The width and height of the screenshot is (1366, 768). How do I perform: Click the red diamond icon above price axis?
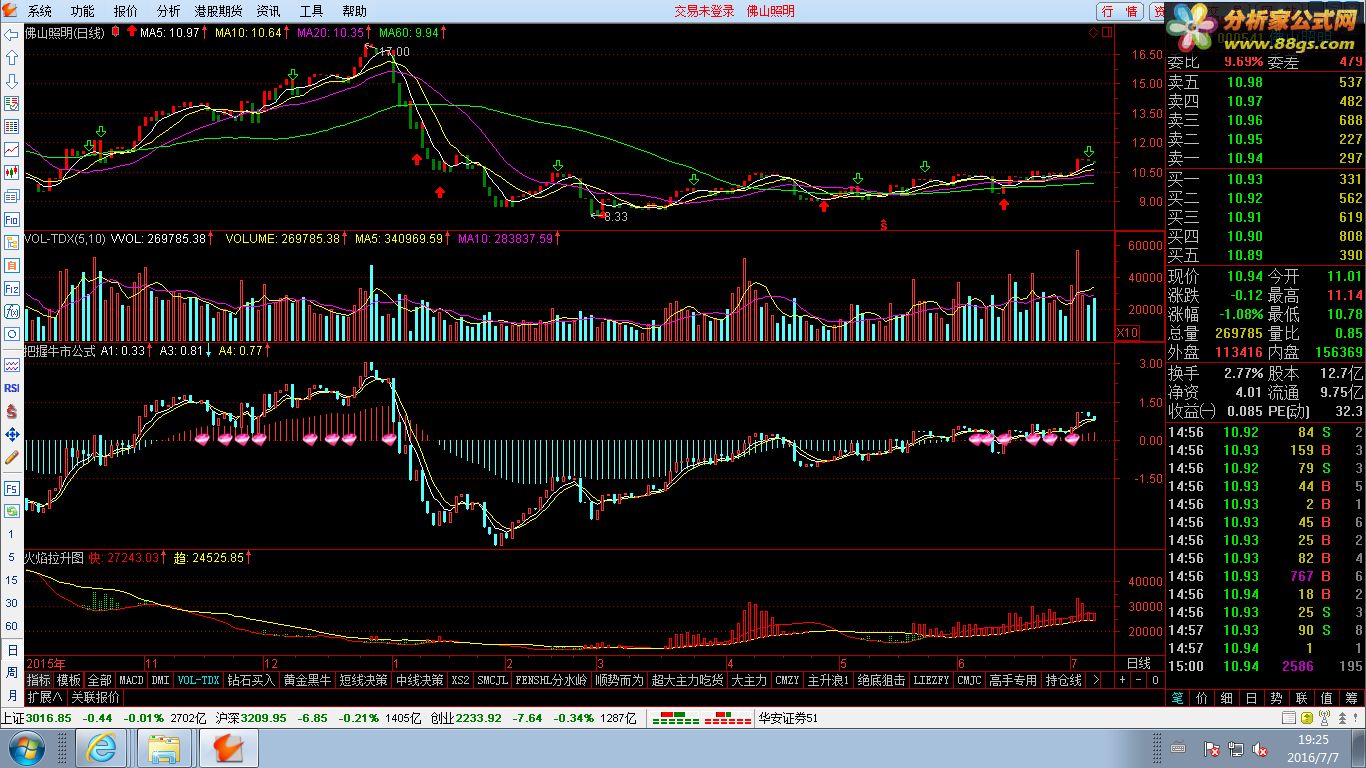(1095, 33)
